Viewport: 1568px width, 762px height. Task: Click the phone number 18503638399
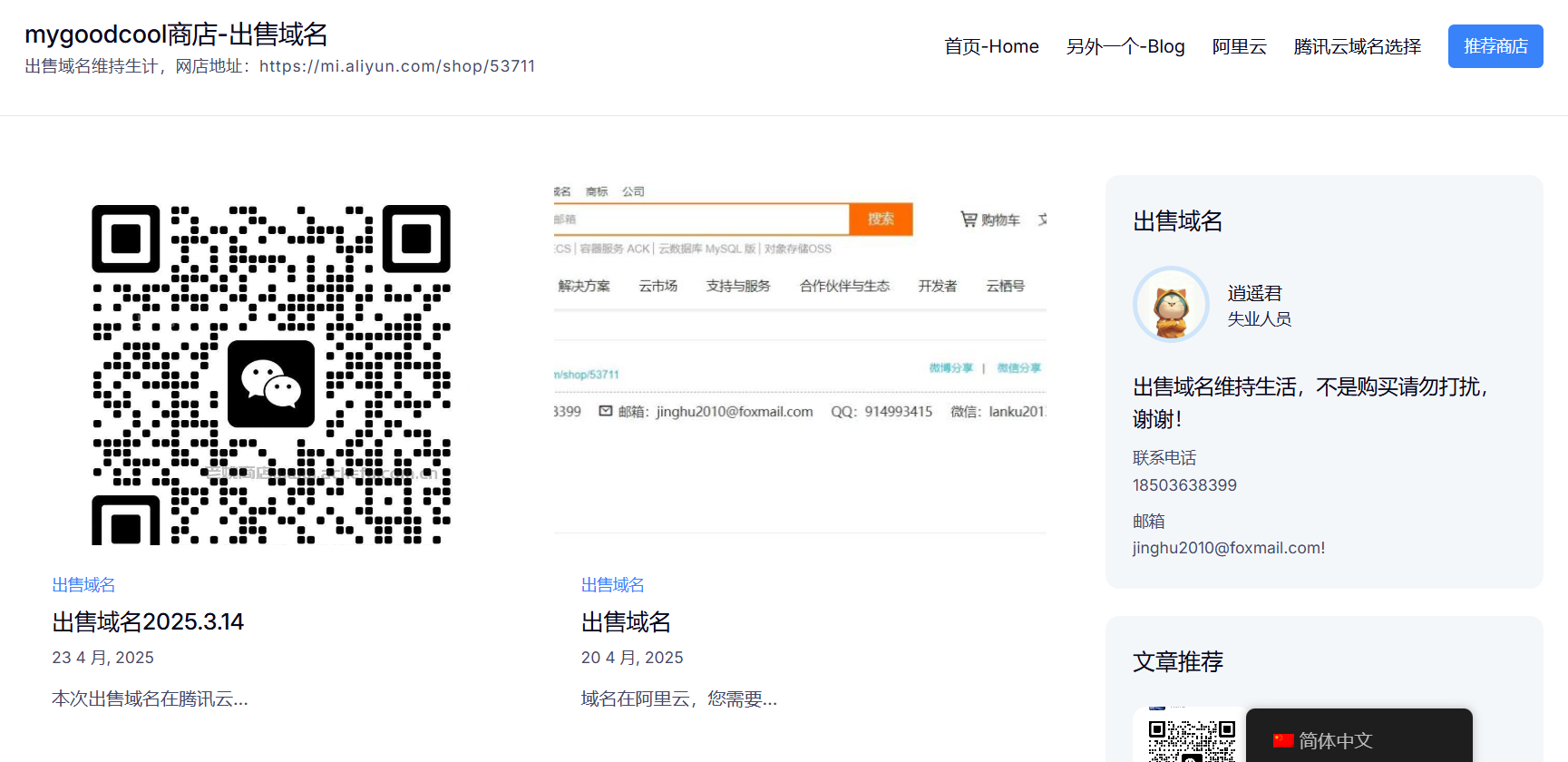1184,485
